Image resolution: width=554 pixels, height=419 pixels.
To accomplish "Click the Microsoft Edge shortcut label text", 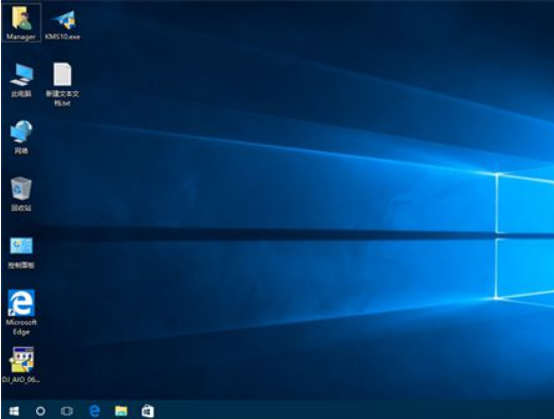I will 21,327.
